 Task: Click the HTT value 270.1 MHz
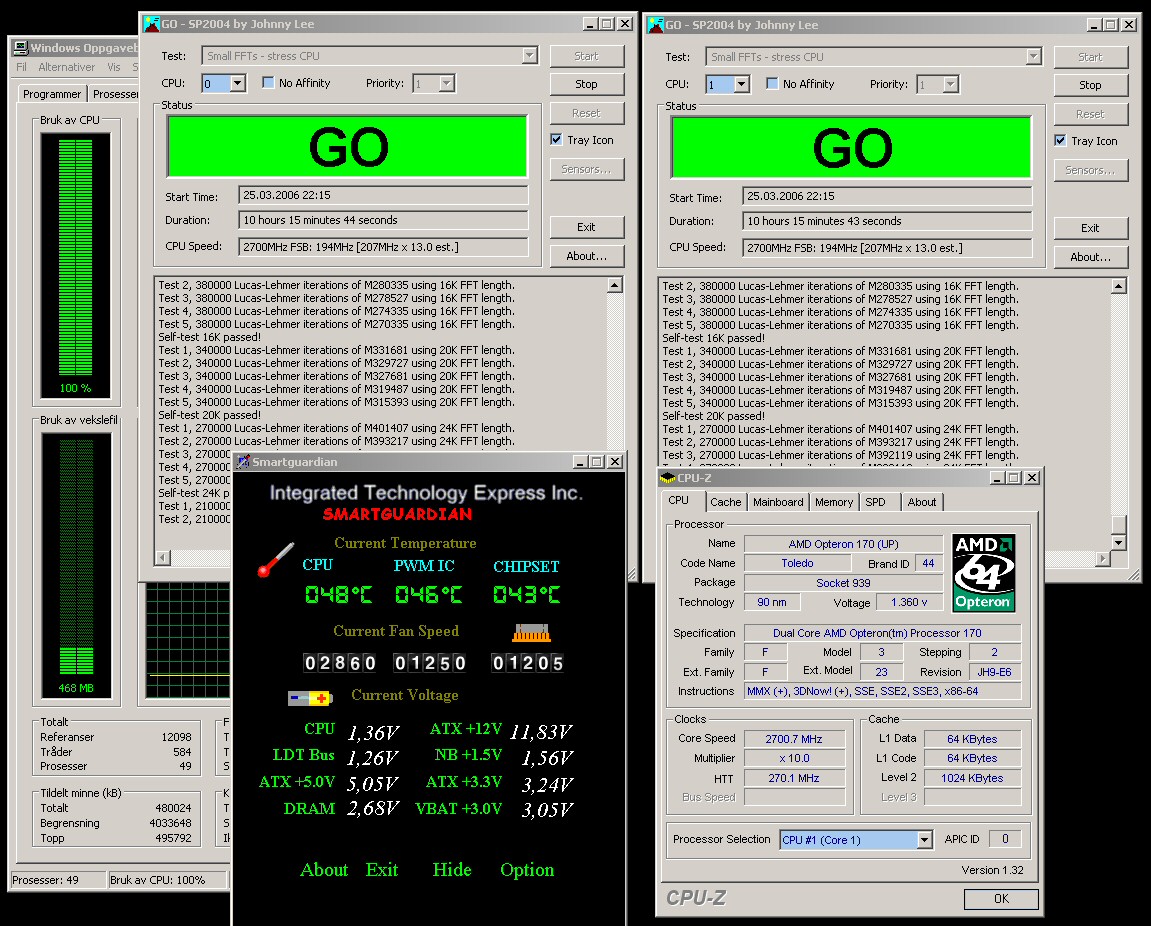(x=794, y=778)
